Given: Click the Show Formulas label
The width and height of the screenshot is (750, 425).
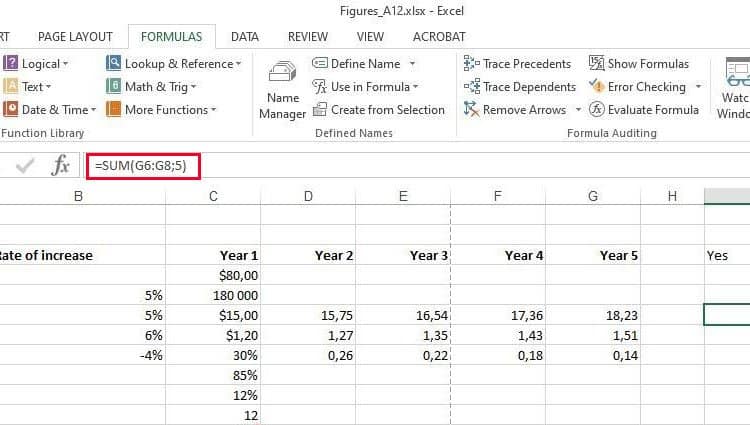Looking at the screenshot, I should [x=648, y=64].
